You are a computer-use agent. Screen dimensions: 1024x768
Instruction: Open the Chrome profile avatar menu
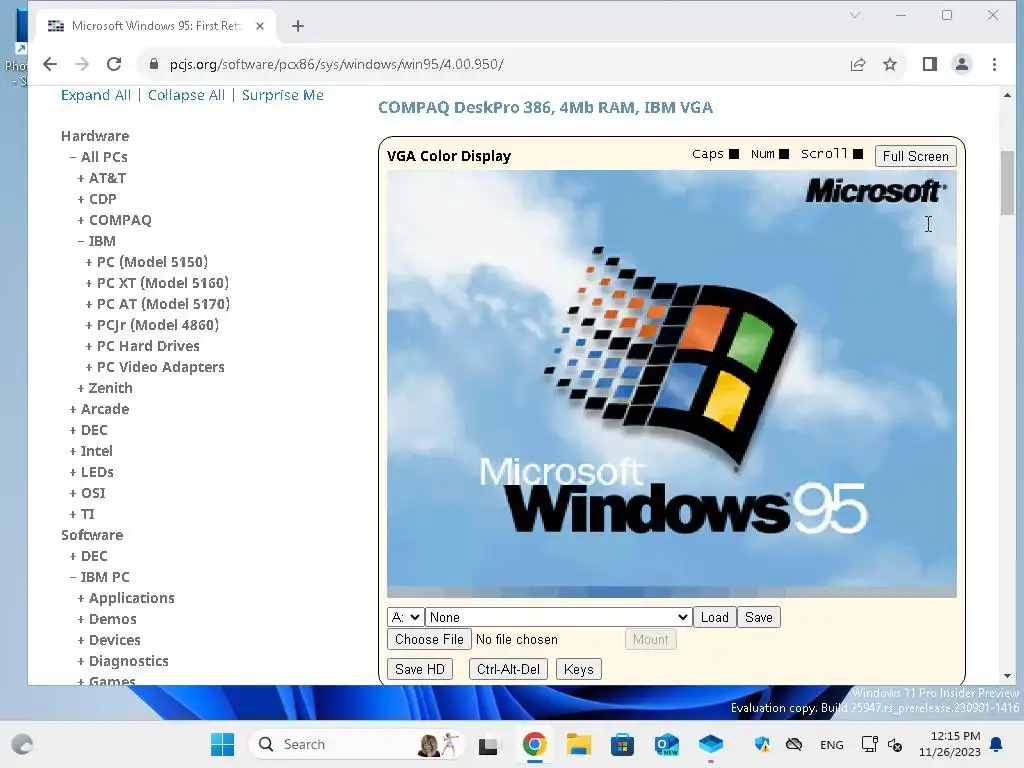tap(962, 64)
